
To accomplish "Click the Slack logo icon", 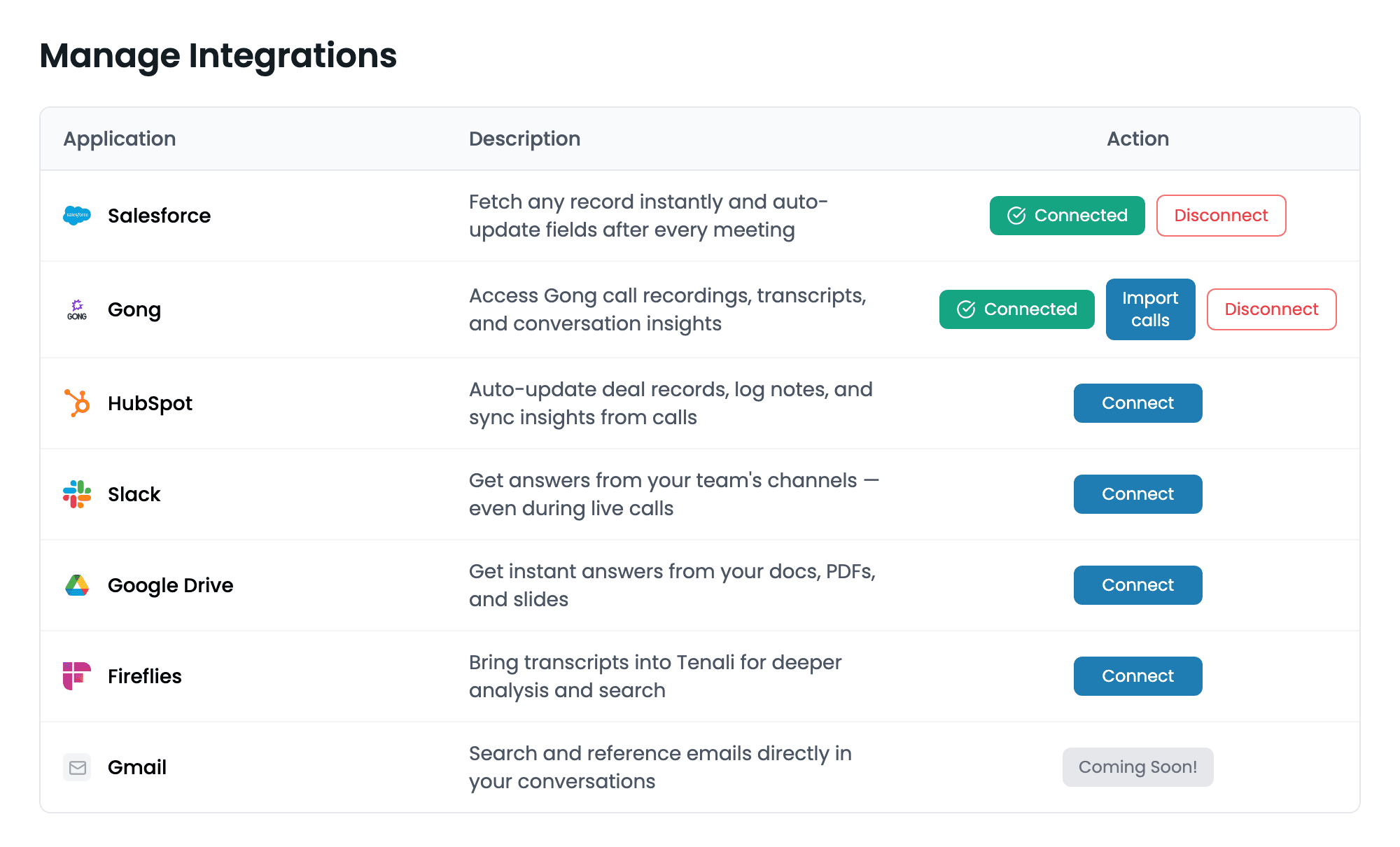I will [x=77, y=494].
